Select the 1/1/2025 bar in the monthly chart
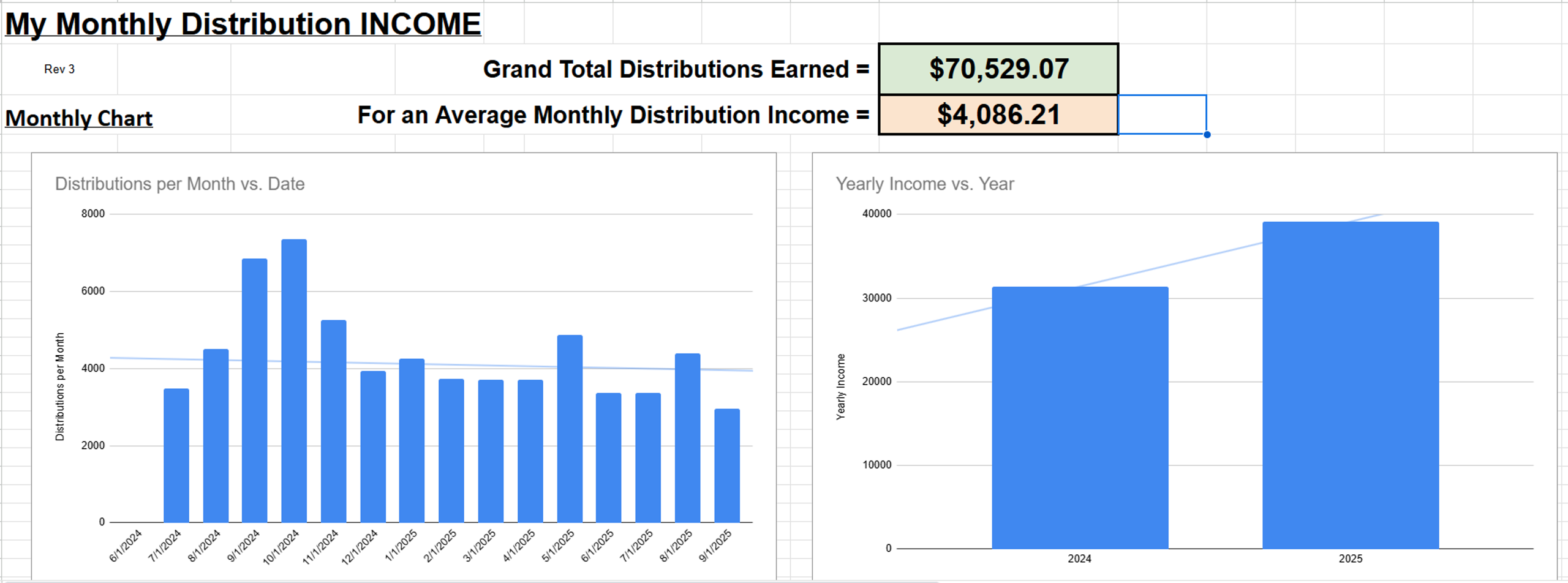Viewport: 1568px width, 583px height. click(412, 440)
